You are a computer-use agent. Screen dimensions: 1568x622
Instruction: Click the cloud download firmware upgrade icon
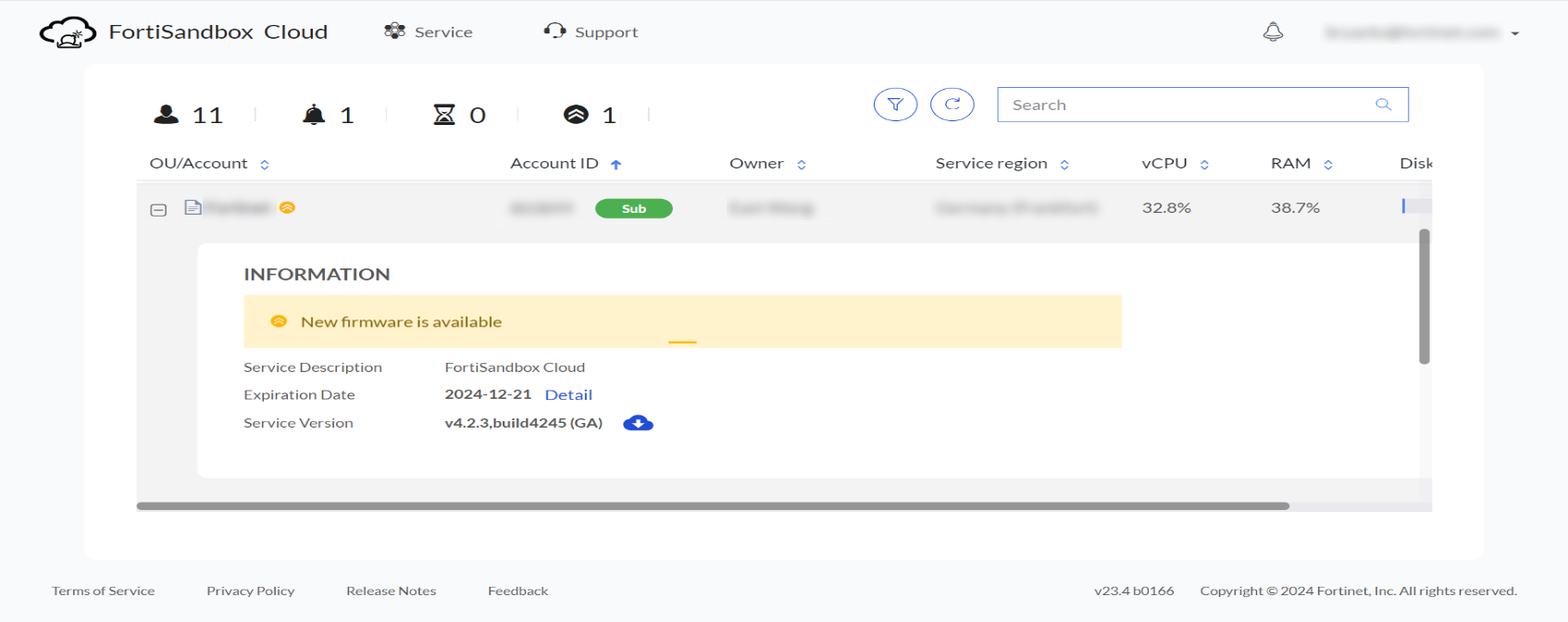point(638,423)
